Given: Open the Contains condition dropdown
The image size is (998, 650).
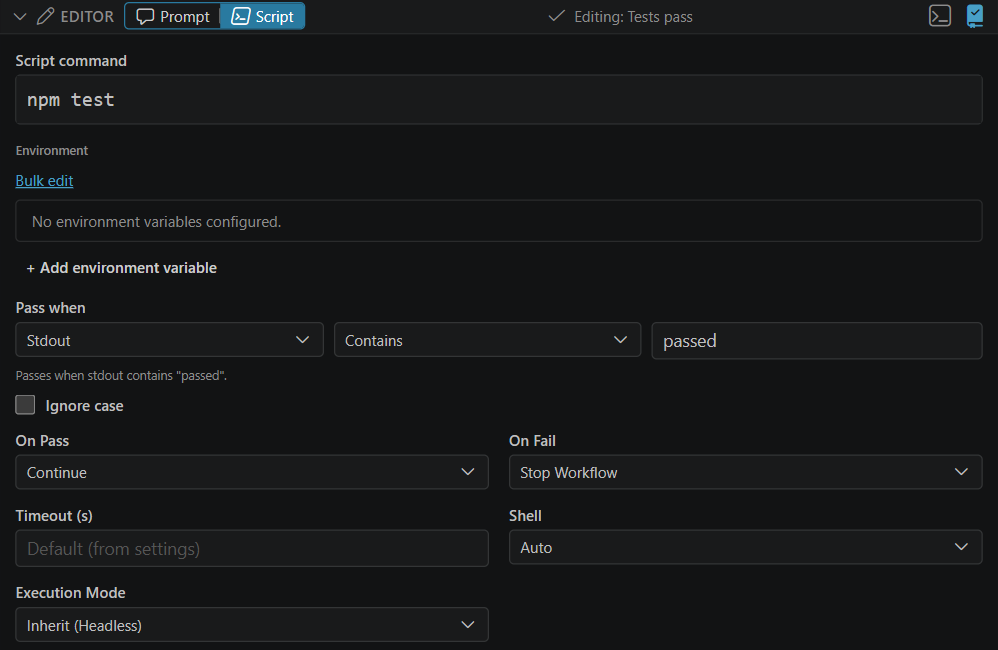Looking at the screenshot, I should [487, 340].
